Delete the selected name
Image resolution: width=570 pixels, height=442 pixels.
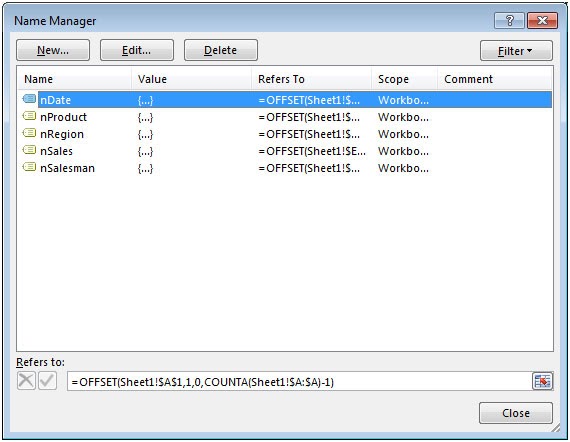[221, 50]
